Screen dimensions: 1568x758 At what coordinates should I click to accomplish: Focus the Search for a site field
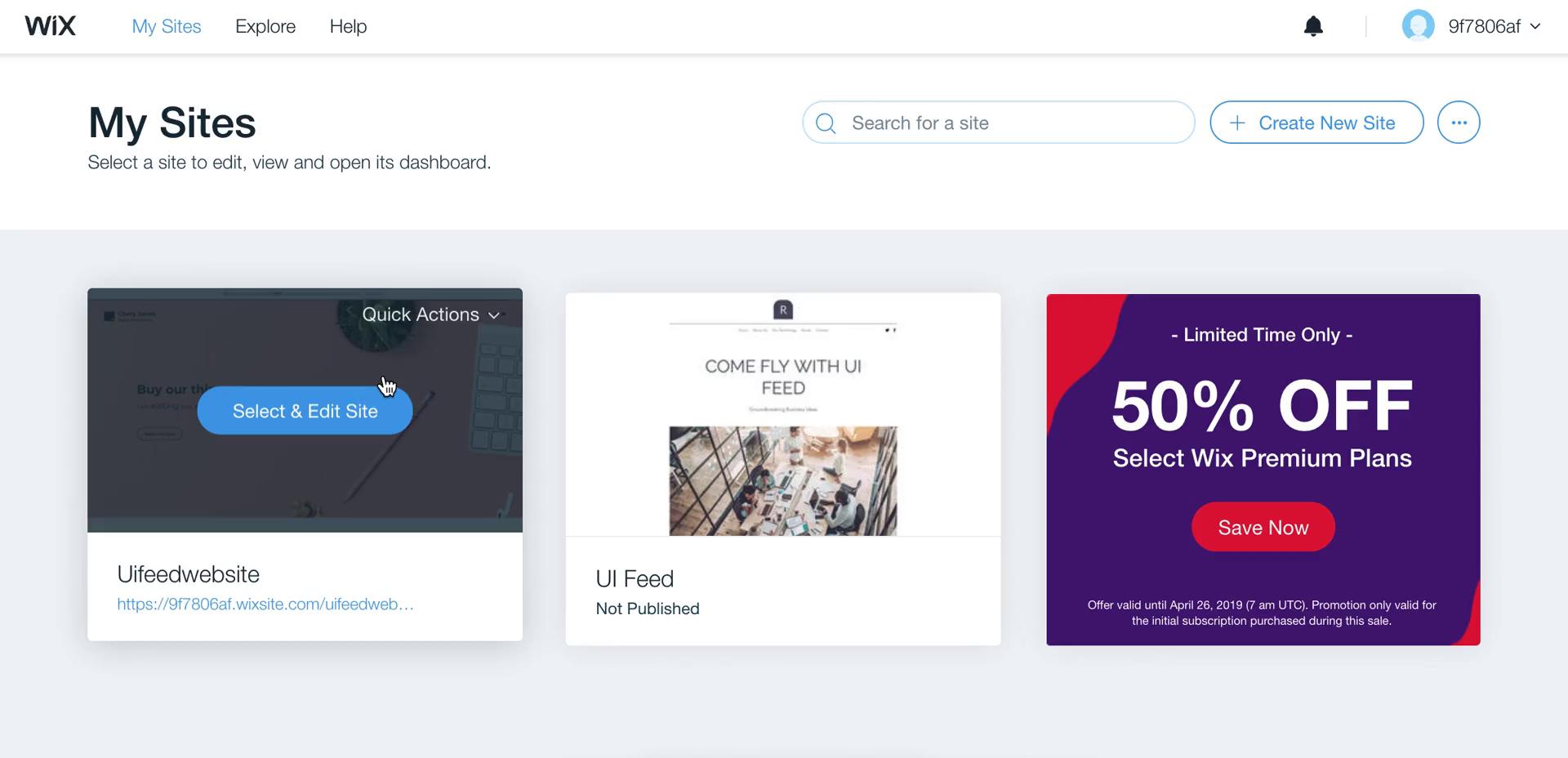[x=998, y=123]
